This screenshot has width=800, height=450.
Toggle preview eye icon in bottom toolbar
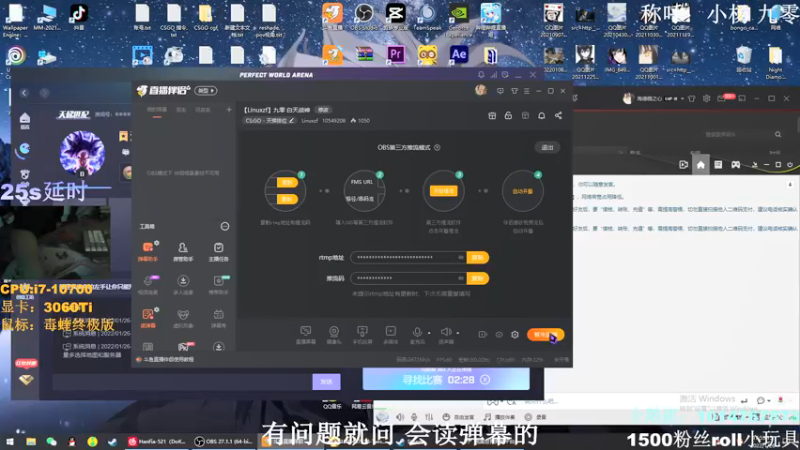click(499, 335)
